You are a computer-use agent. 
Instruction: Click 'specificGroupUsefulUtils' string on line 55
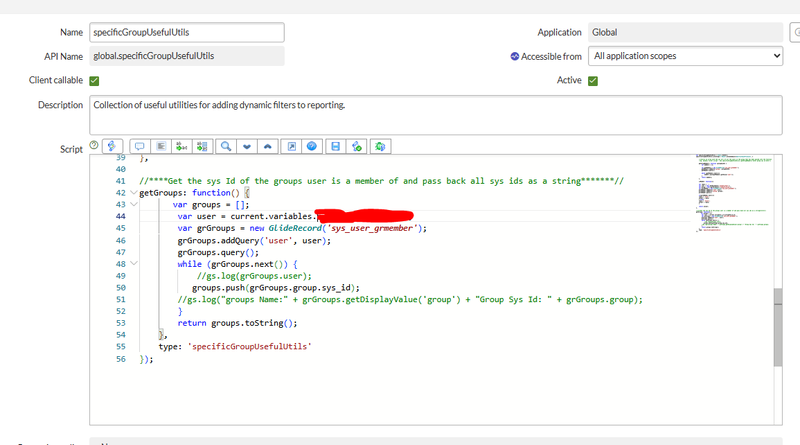[249, 347]
